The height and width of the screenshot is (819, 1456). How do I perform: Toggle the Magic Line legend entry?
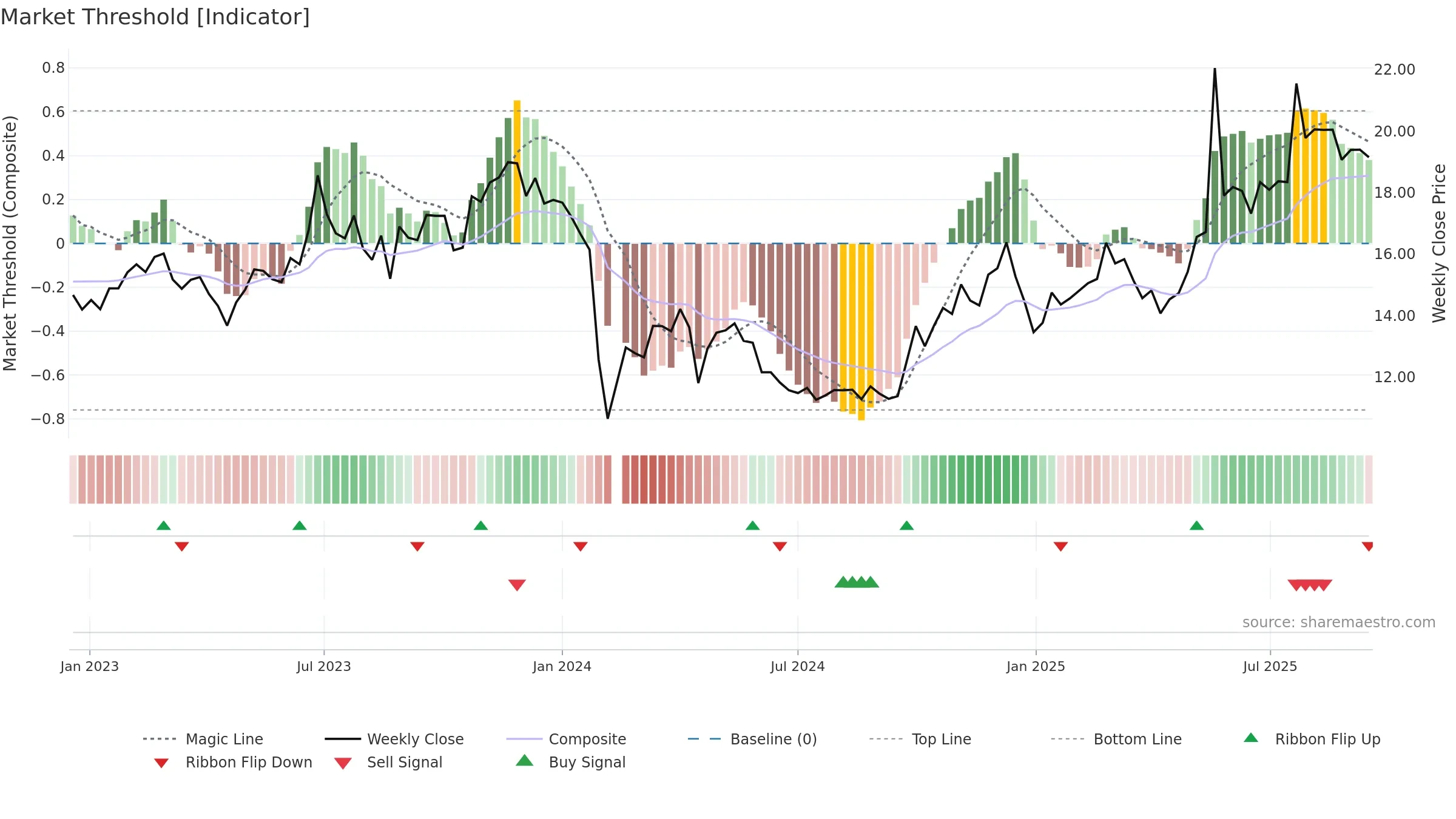[203, 739]
